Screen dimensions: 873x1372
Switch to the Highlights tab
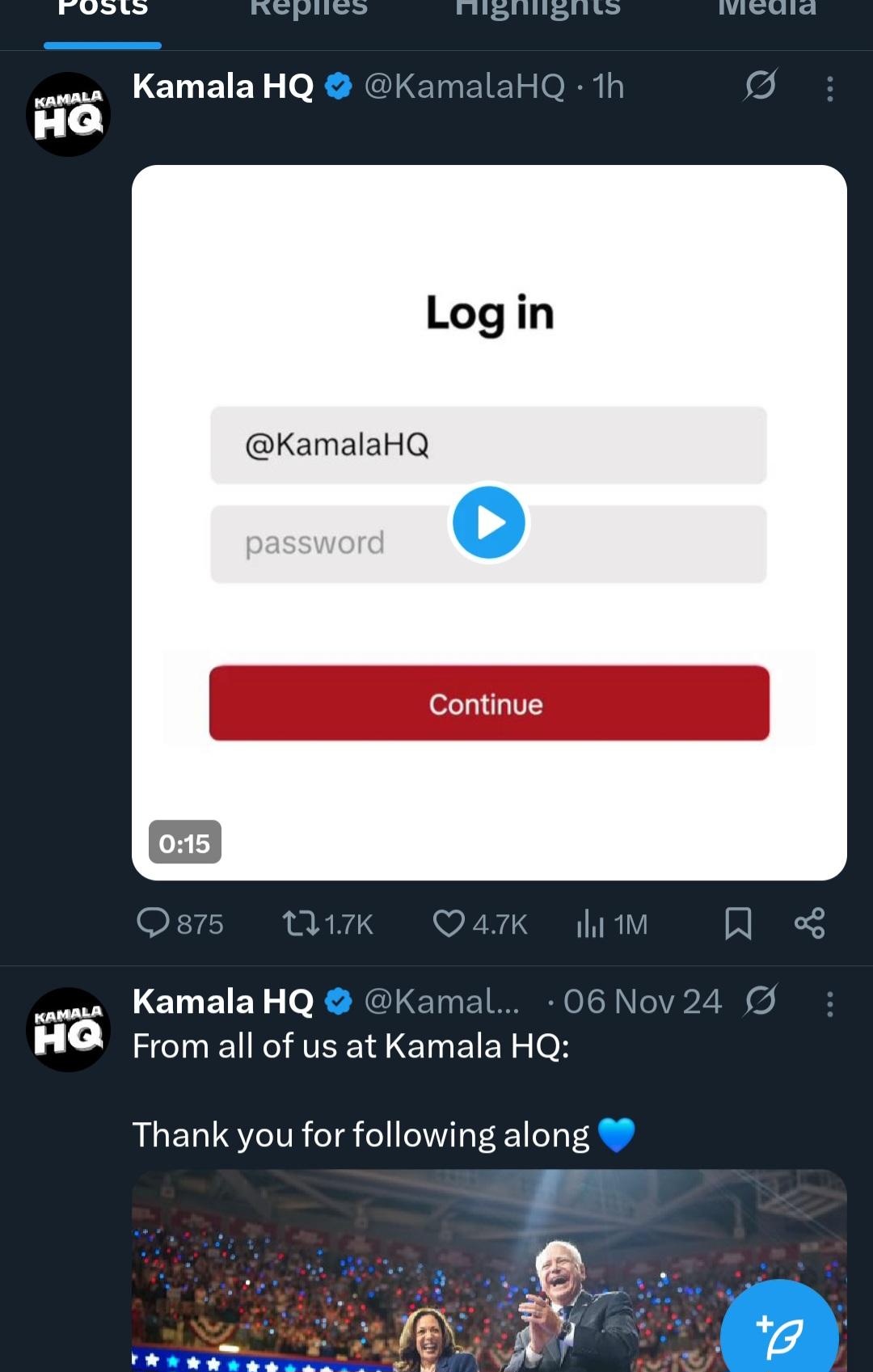538,10
